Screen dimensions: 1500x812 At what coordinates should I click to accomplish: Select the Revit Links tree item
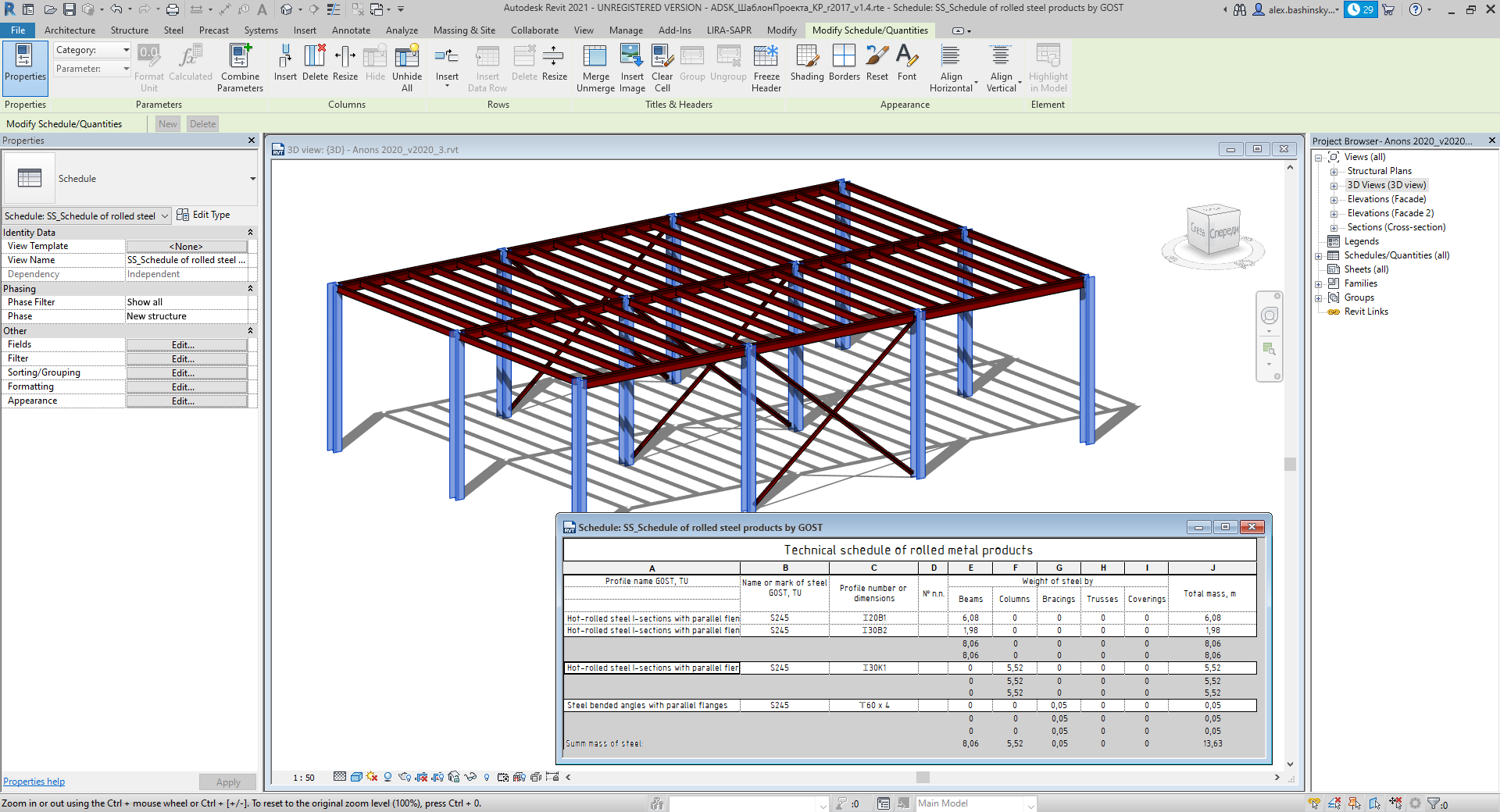[x=1366, y=312]
